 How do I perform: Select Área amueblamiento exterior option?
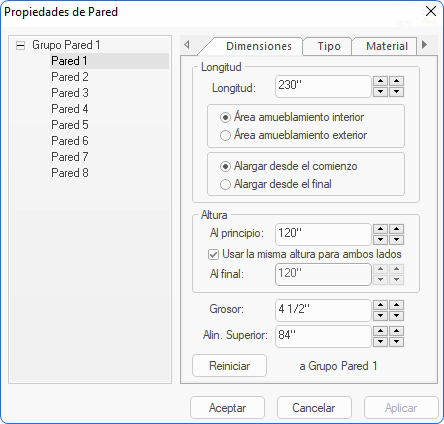(293, 135)
